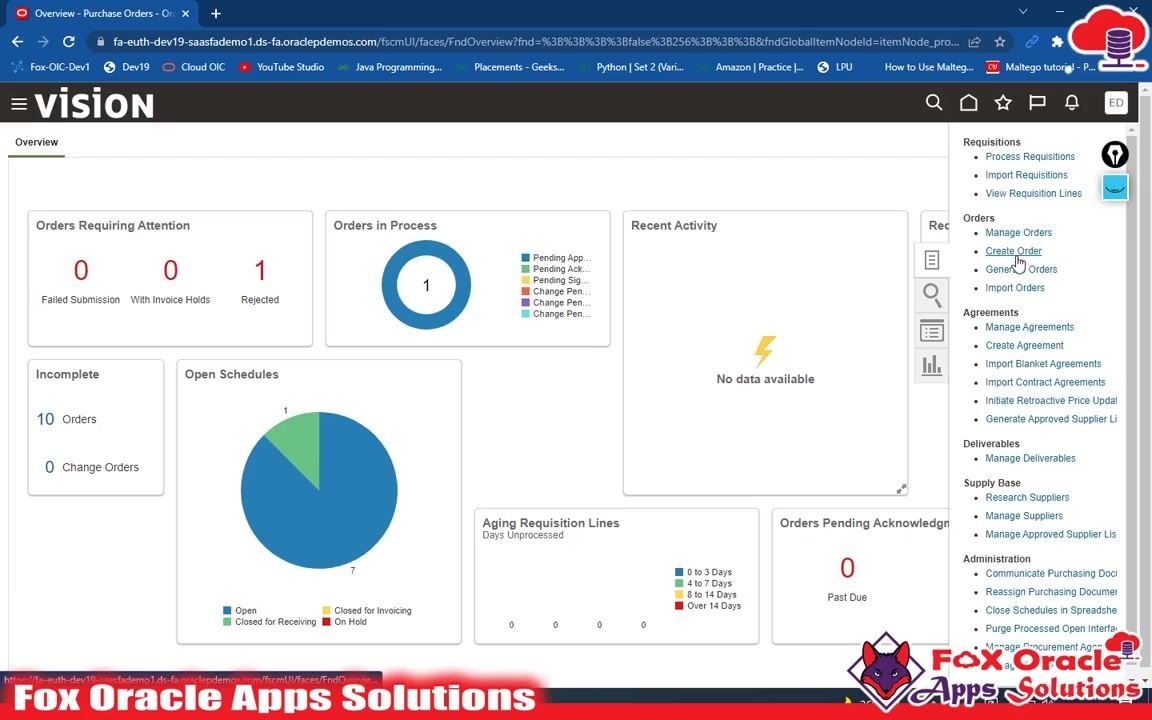Click Over 14 Days red legend swatch
Viewport: 1152px width, 720px height.
pos(680,606)
